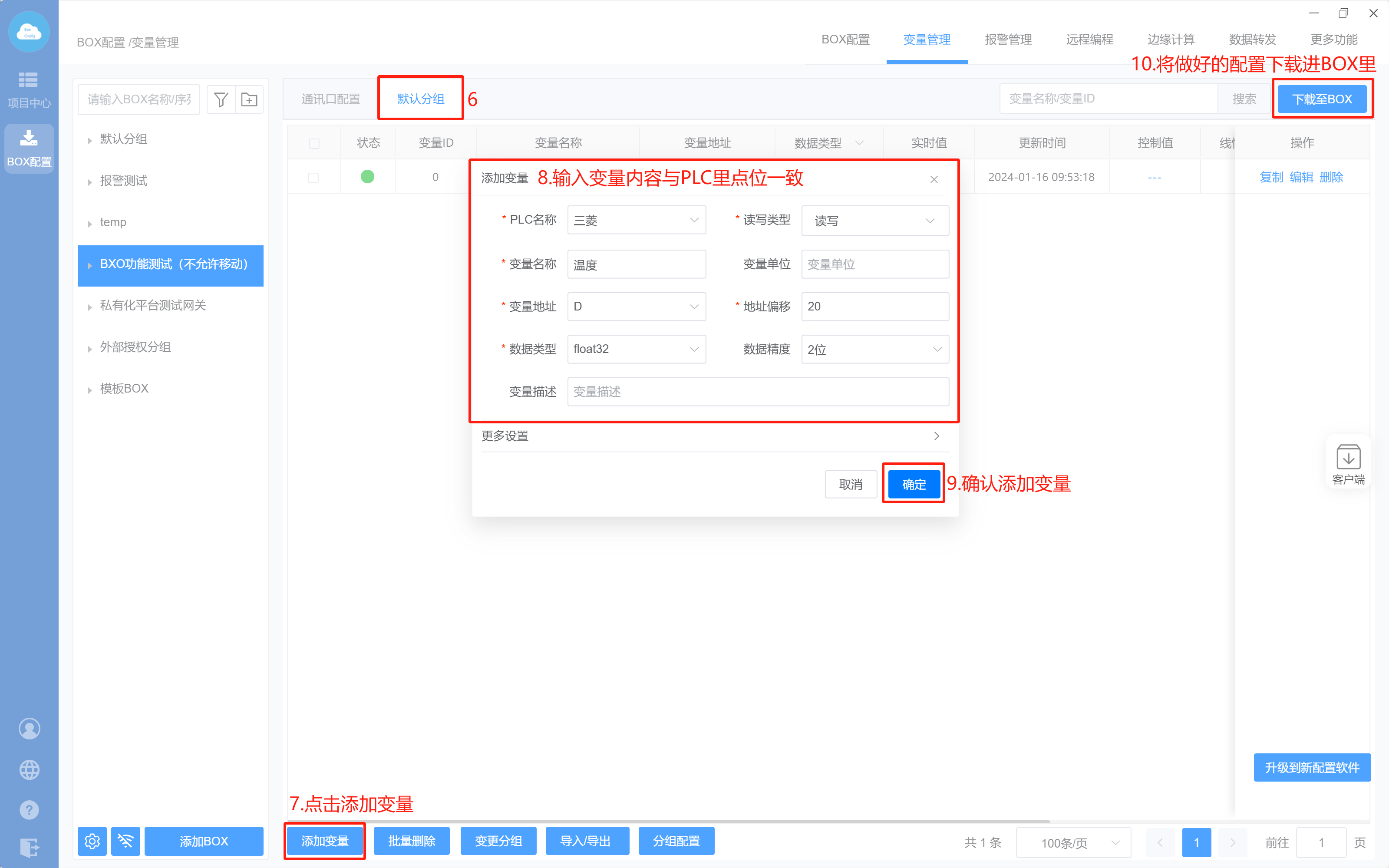This screenshot has width=1389, height=868.
Task: Click the wifi-off network icon button
Action: coord(125,841)
